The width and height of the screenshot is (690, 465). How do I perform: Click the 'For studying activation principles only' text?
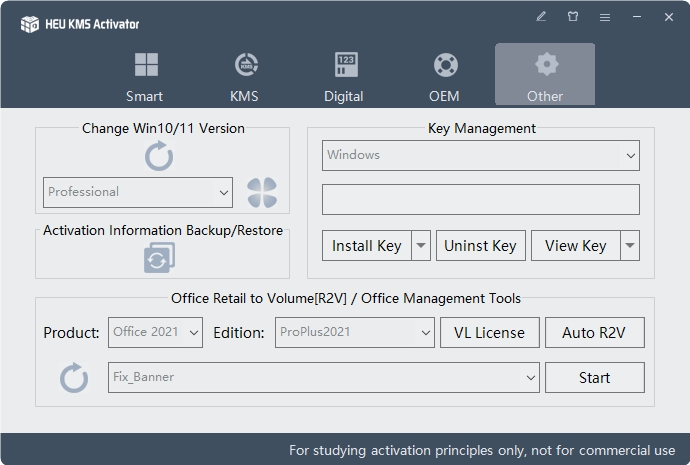[x=482, y=450]
